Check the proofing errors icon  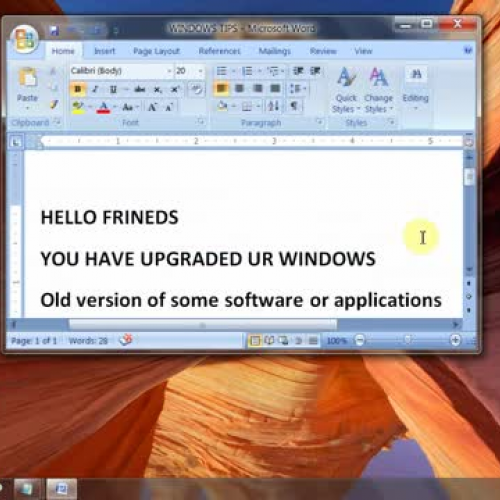126,340
